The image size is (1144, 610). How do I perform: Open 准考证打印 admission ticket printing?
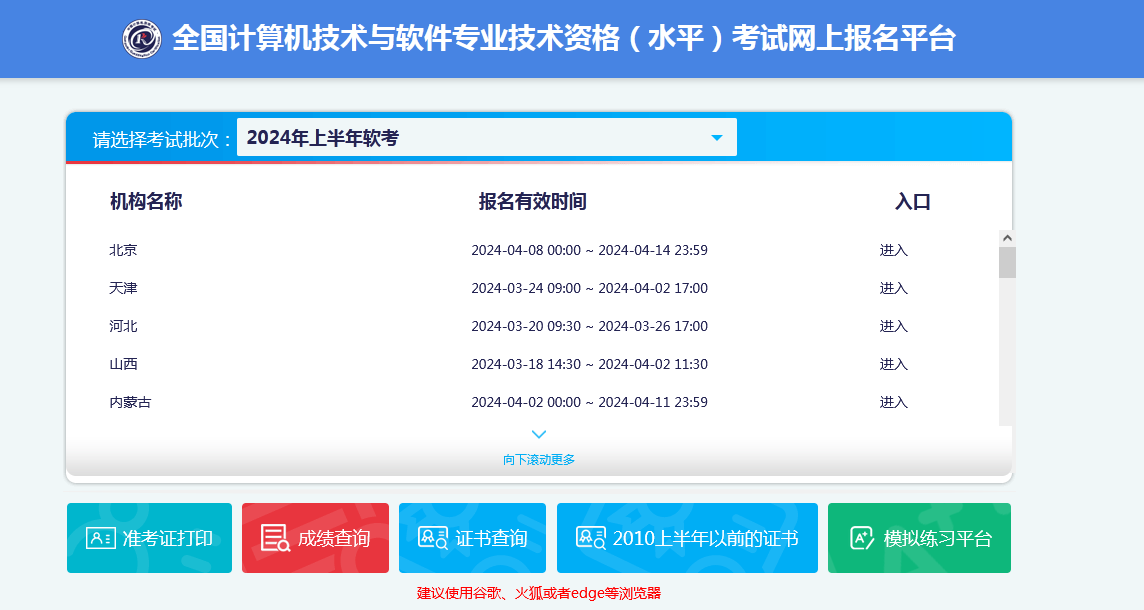[x=167, y=538]
